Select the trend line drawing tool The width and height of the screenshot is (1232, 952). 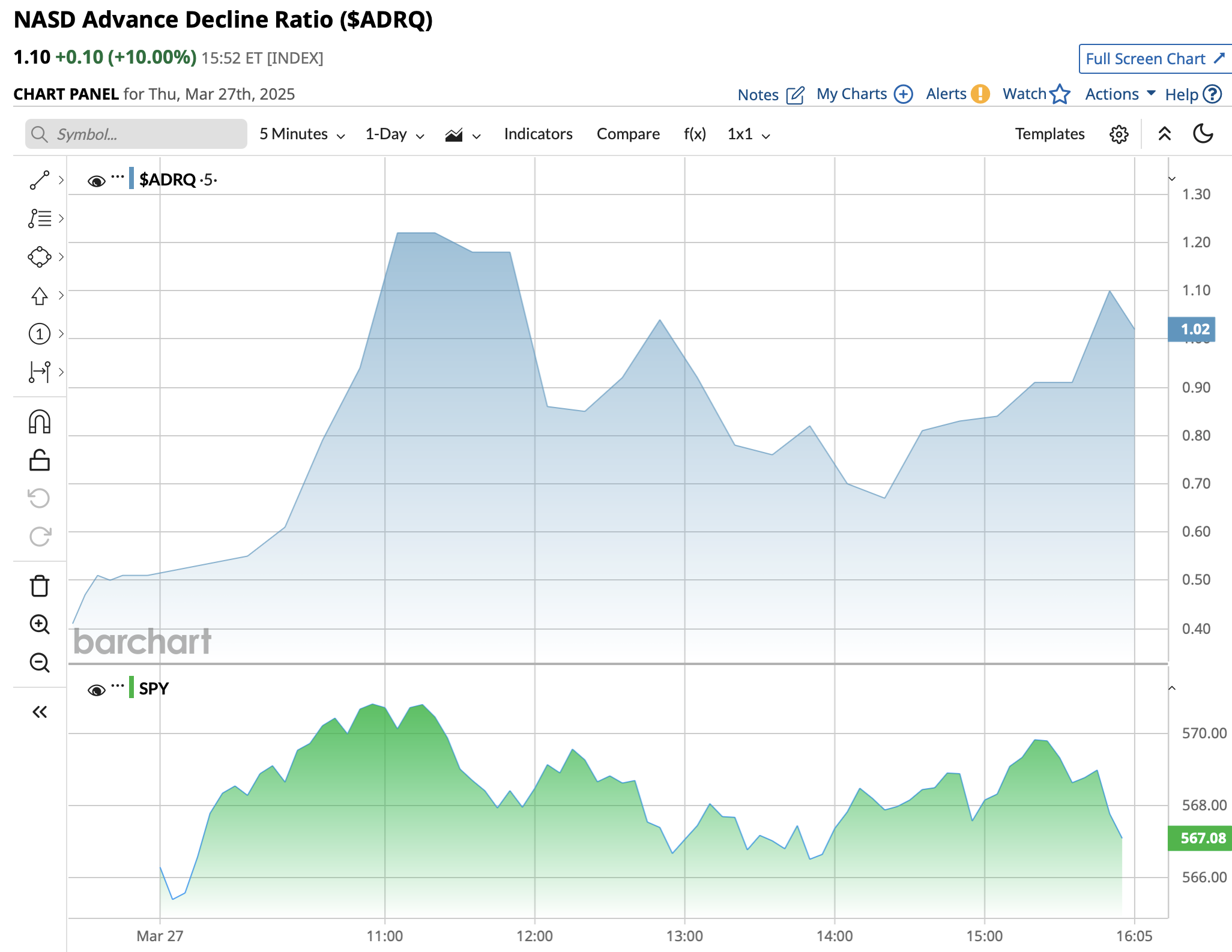[x=40, y=180]
